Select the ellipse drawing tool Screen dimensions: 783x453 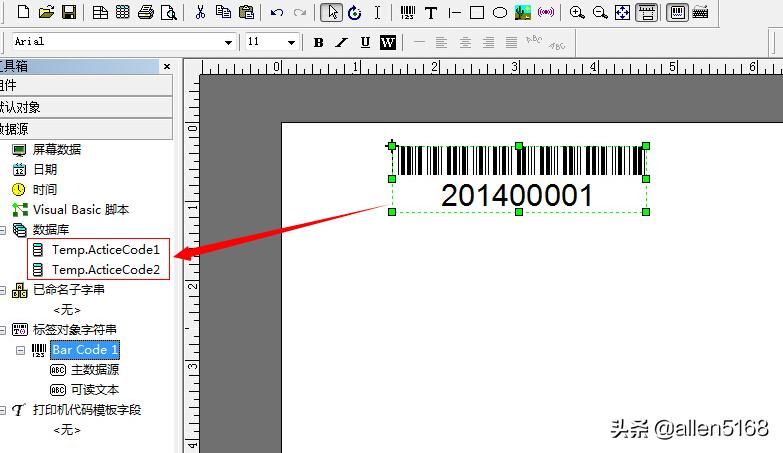point(500,13)
